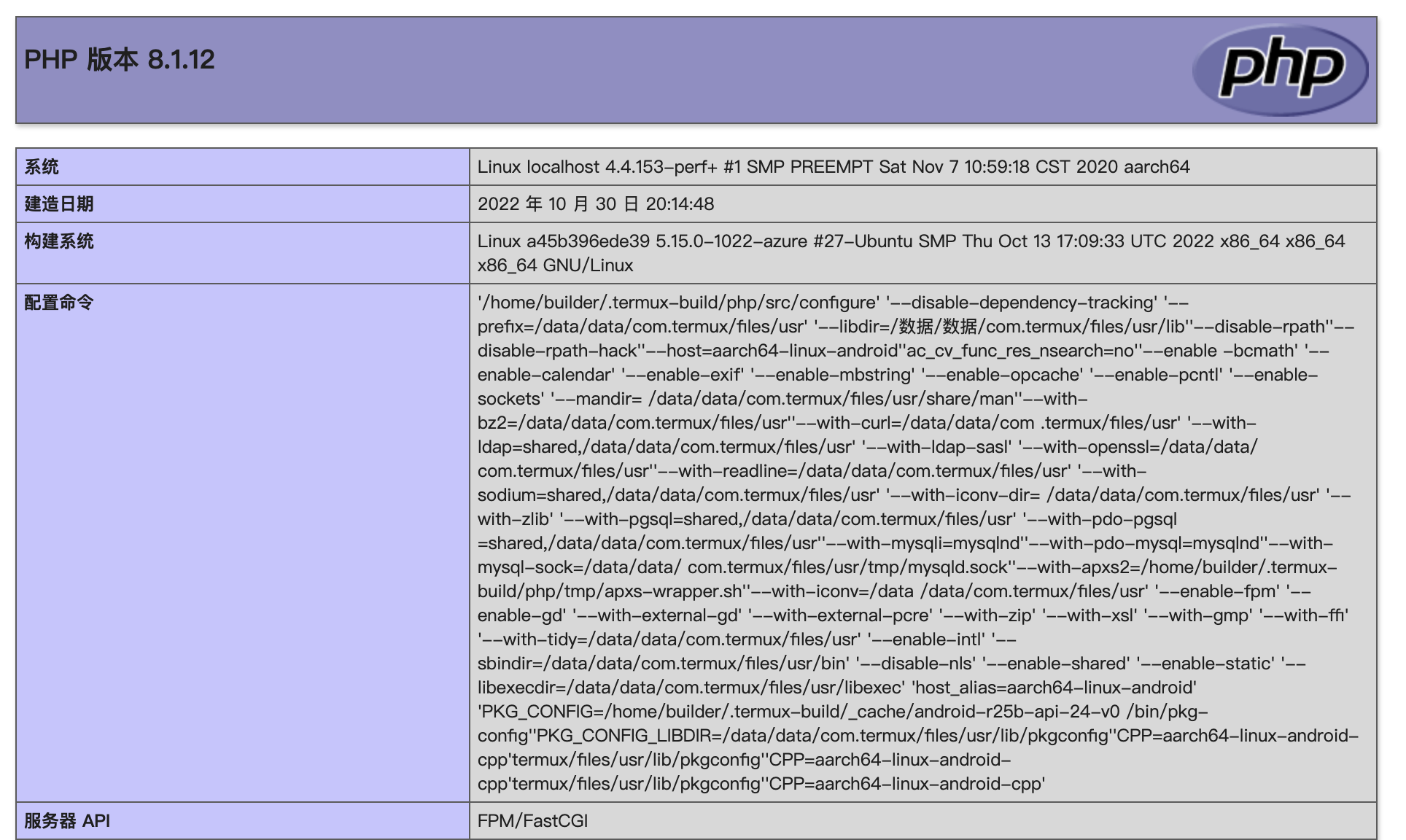Click the '--enable-gd' option text
1406x840 pixels.
[521, 615]
